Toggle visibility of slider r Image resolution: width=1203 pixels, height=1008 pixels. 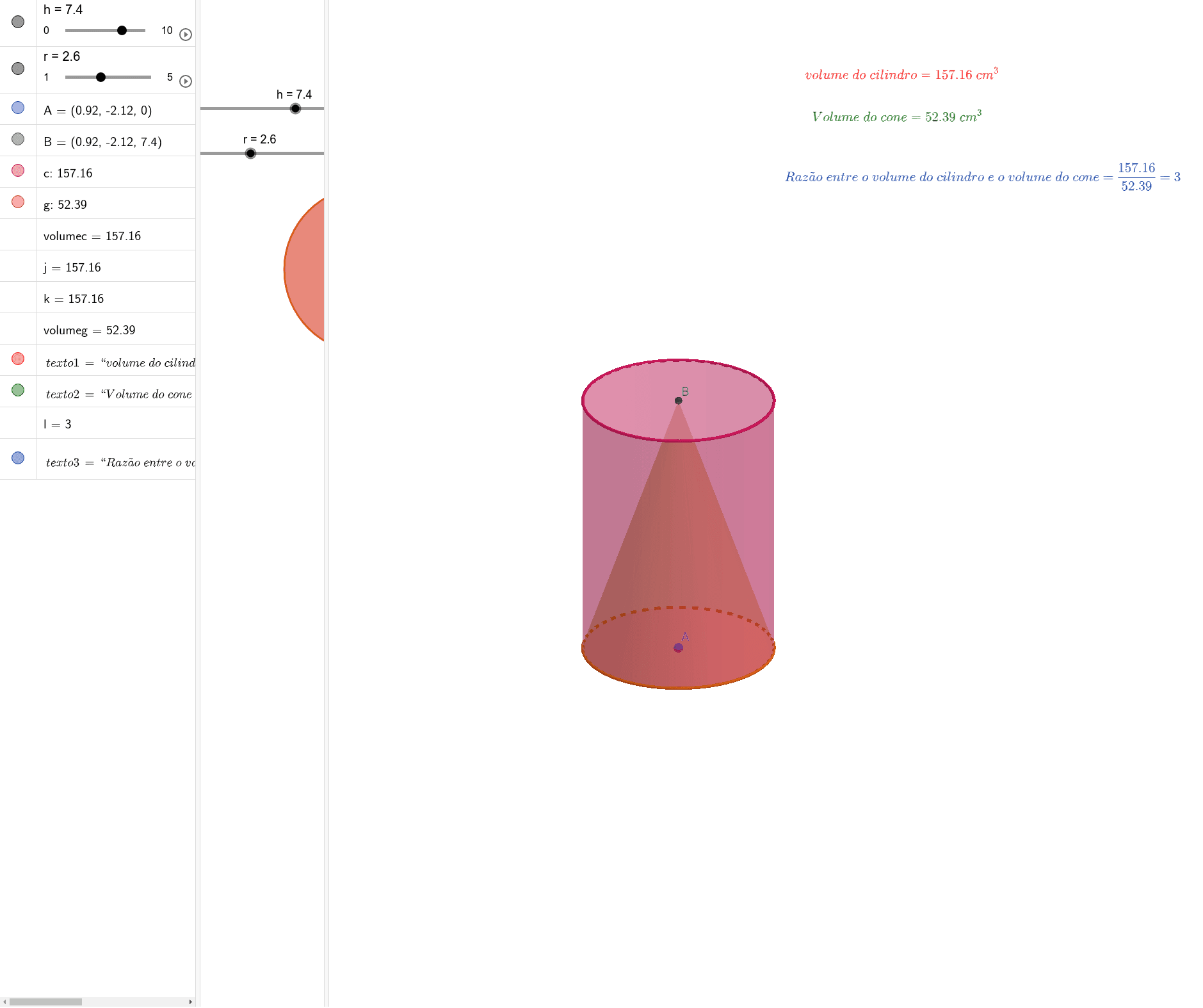point(18,69)
